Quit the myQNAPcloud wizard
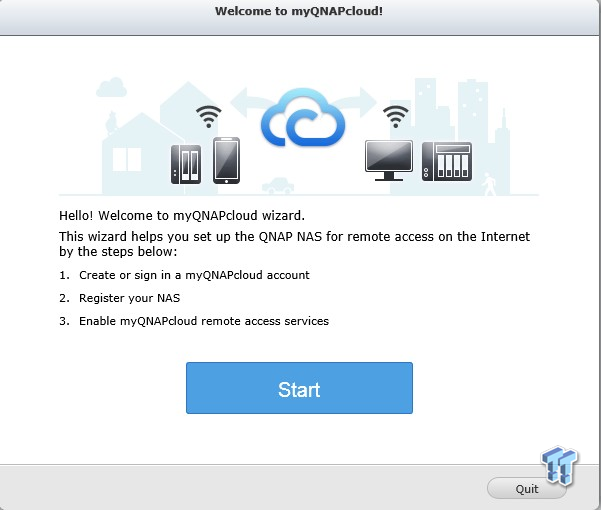This screenshot has height=510, width=601. 527,489
